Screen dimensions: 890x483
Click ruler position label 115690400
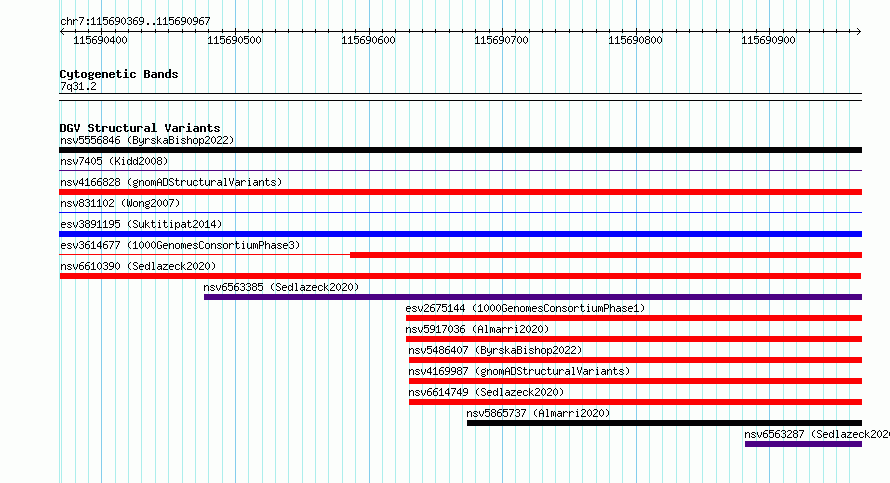(x=100, y=40)
